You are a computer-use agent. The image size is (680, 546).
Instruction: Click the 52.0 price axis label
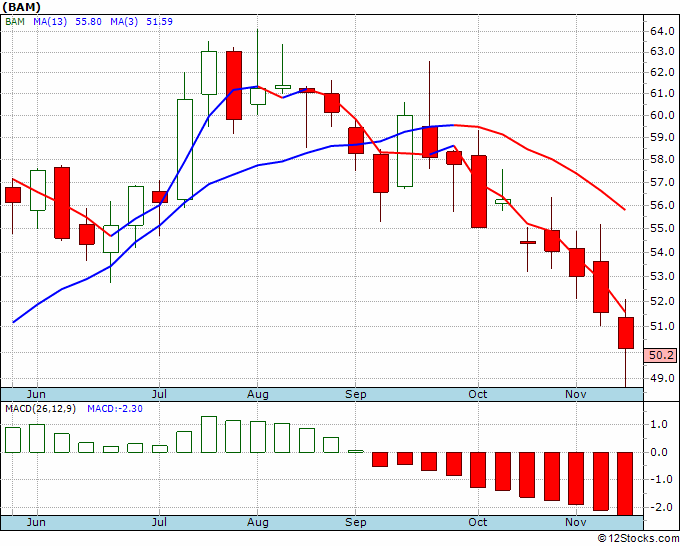coord(662,301)
